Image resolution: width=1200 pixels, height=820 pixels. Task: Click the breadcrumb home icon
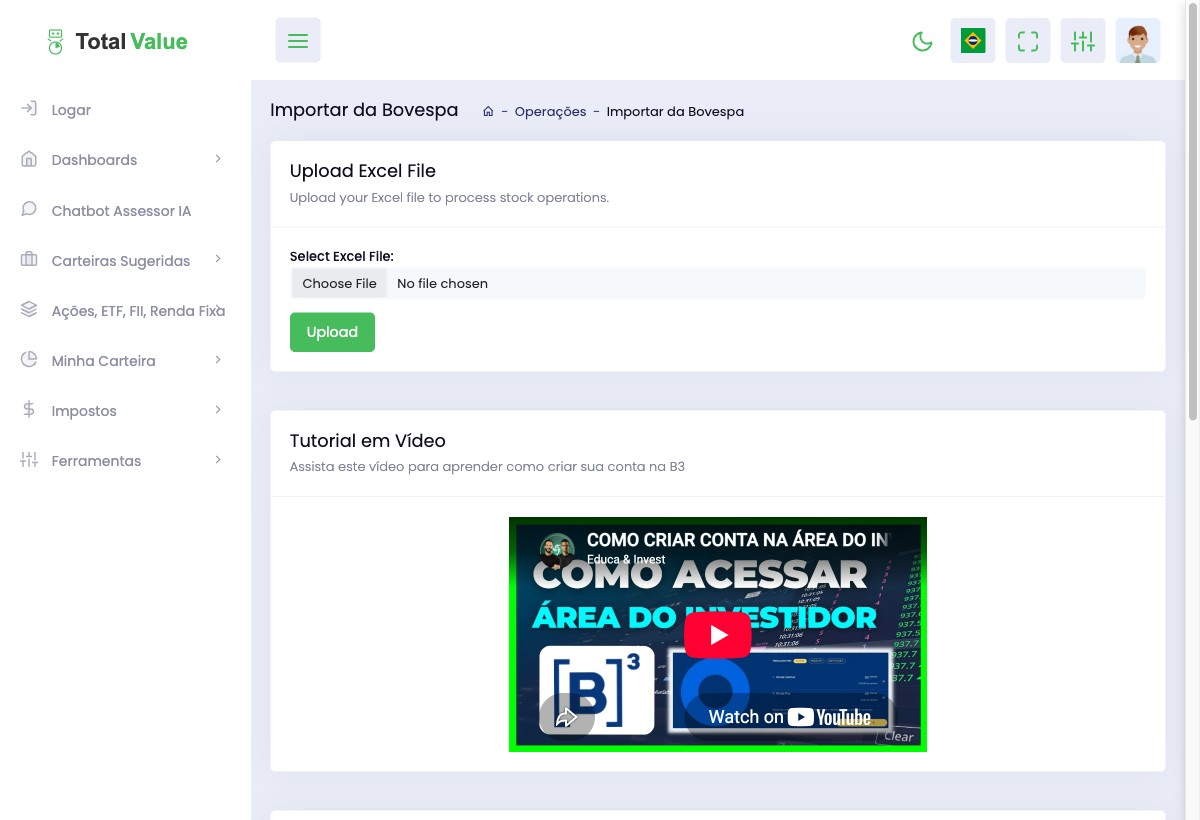tap(488, 111)
